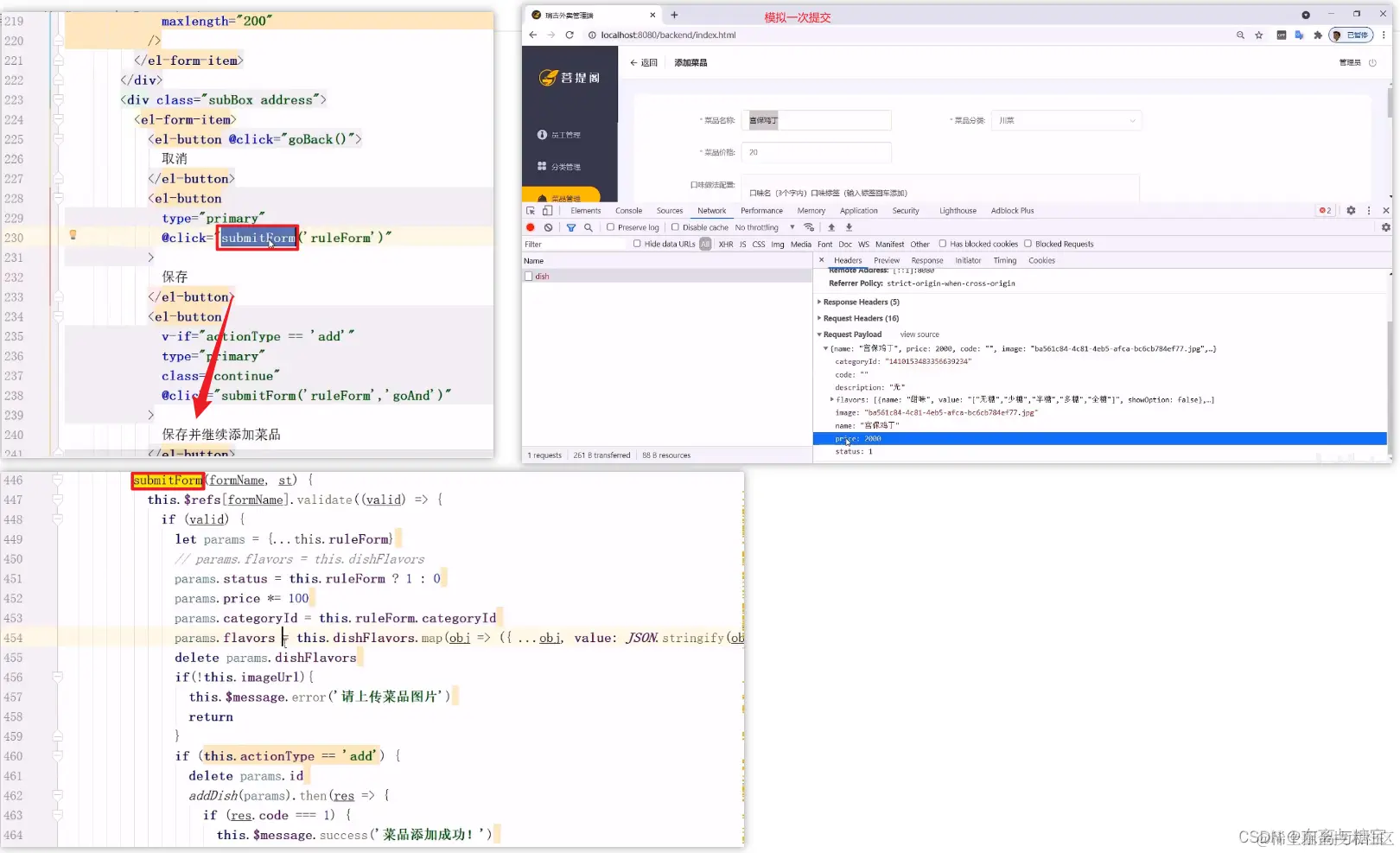Clear the network log
1400x853 pixels.
(x=548, y=228)
